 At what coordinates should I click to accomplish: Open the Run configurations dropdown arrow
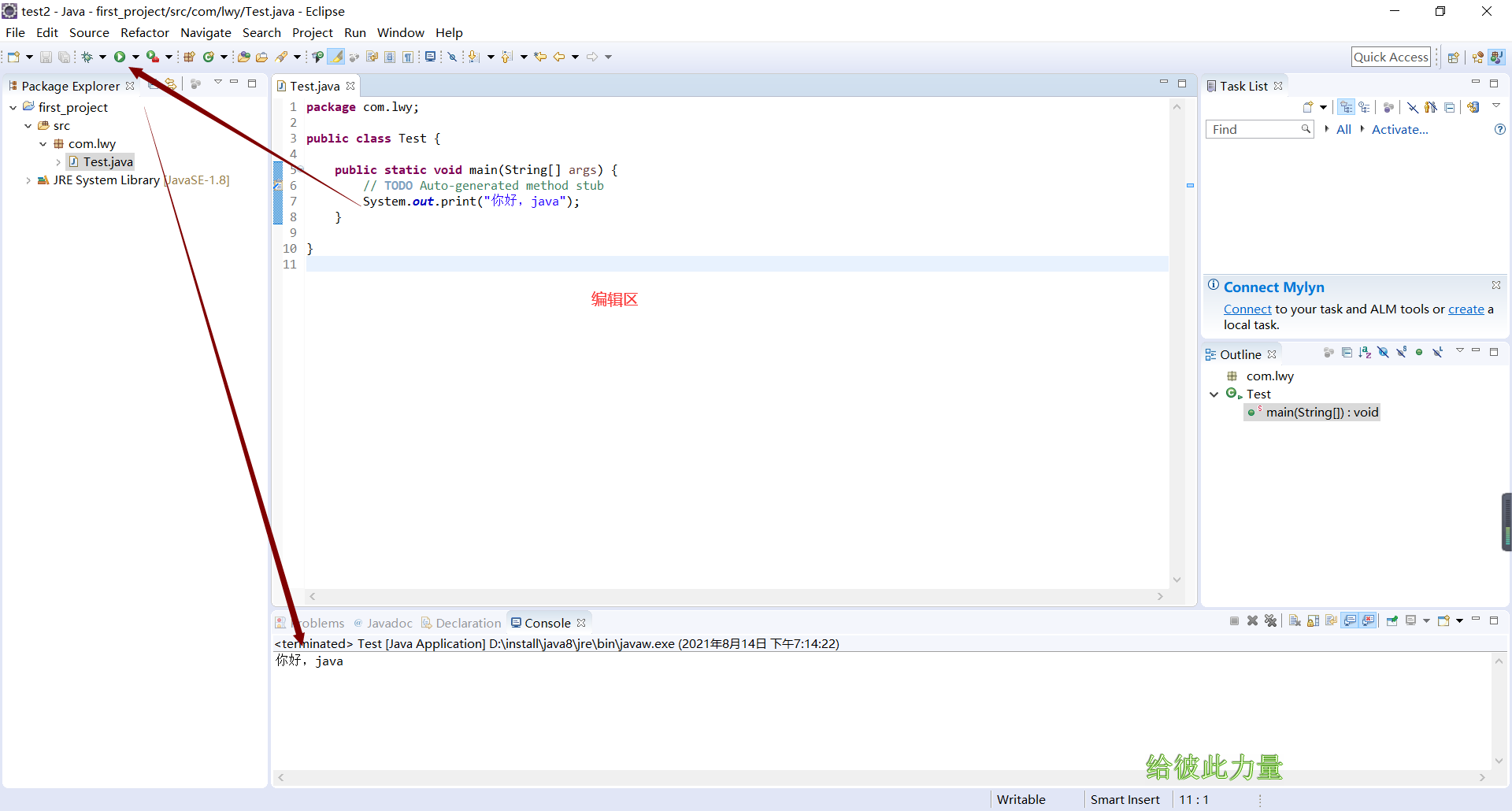(135, 57)
